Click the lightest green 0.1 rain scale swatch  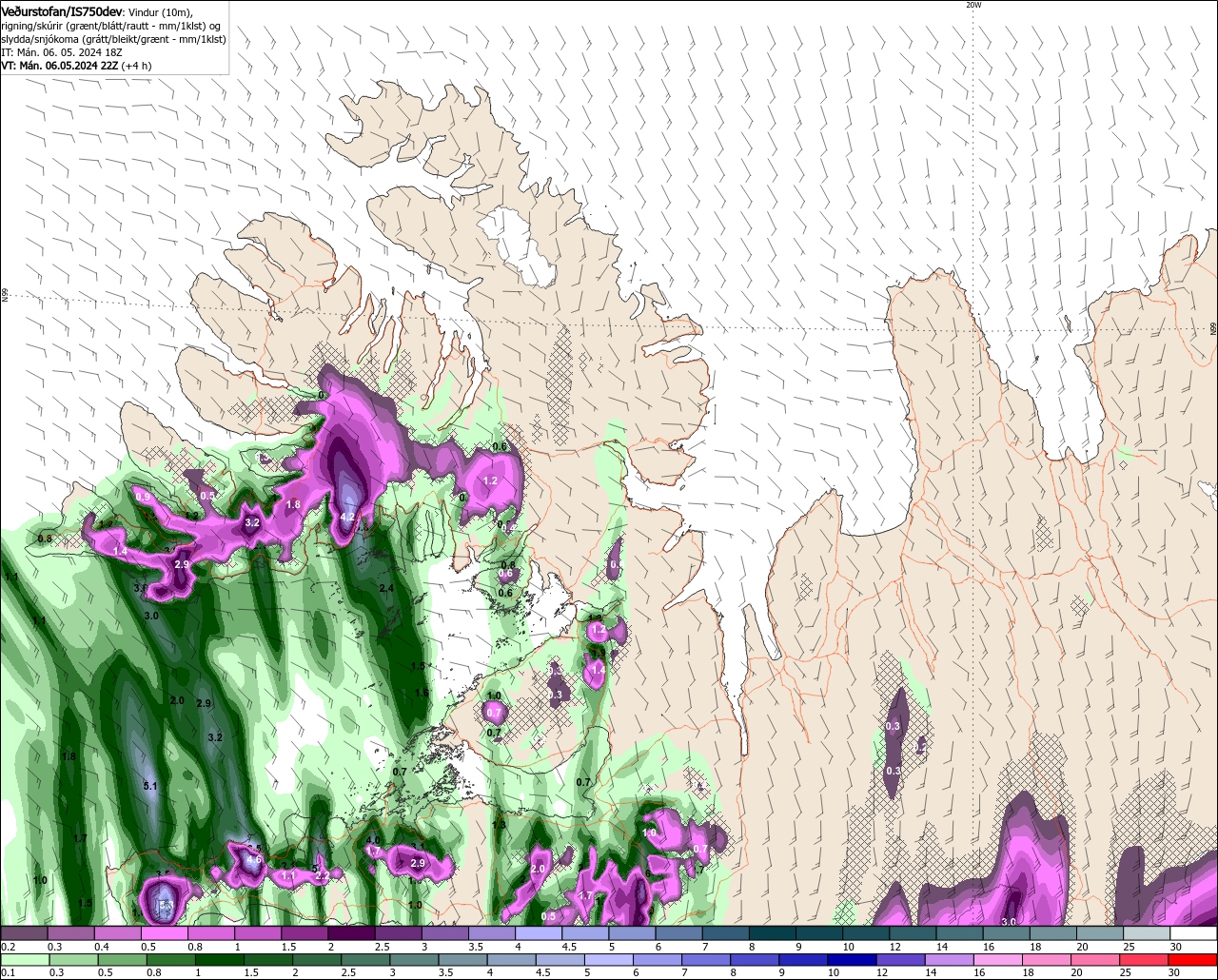coord(25,960)
